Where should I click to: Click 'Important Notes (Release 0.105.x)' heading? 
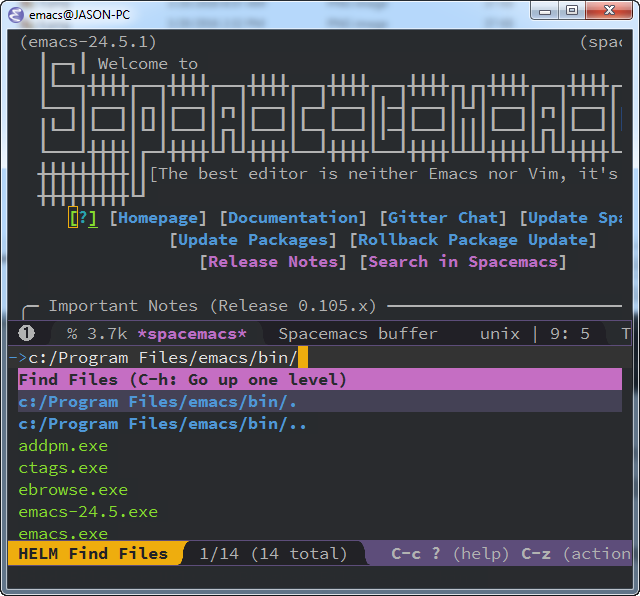point(212,306)
